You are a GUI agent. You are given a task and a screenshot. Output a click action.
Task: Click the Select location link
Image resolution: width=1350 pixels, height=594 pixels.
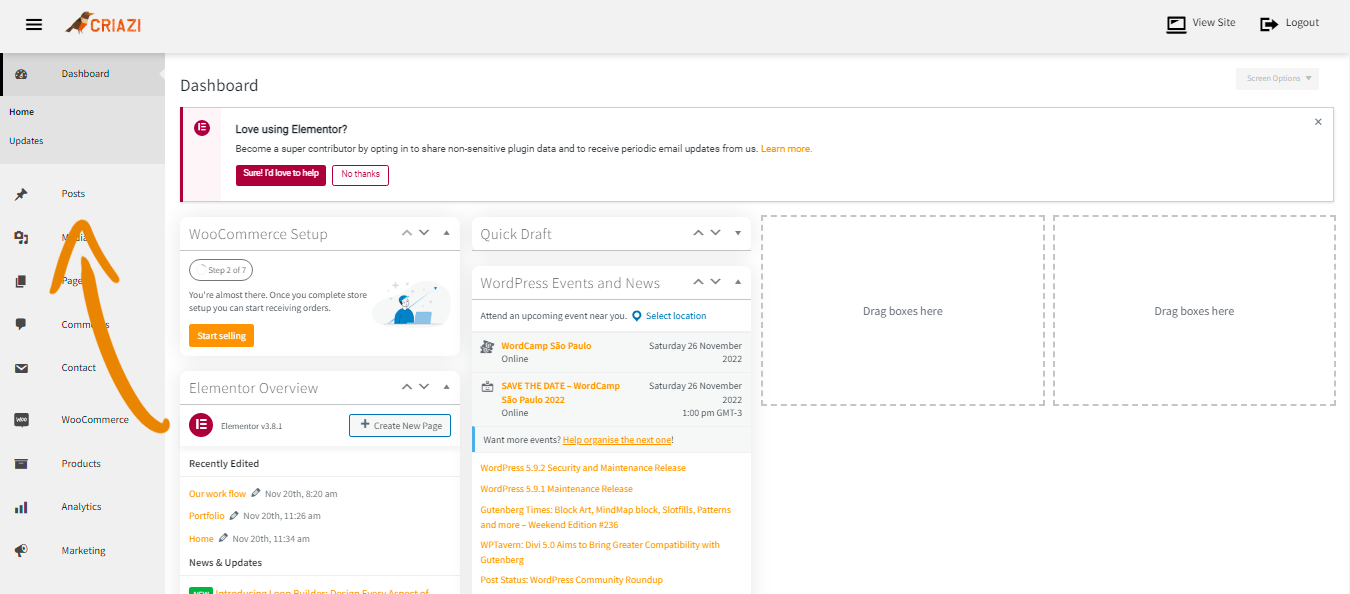pyautogui.click(x=675, y=316)
